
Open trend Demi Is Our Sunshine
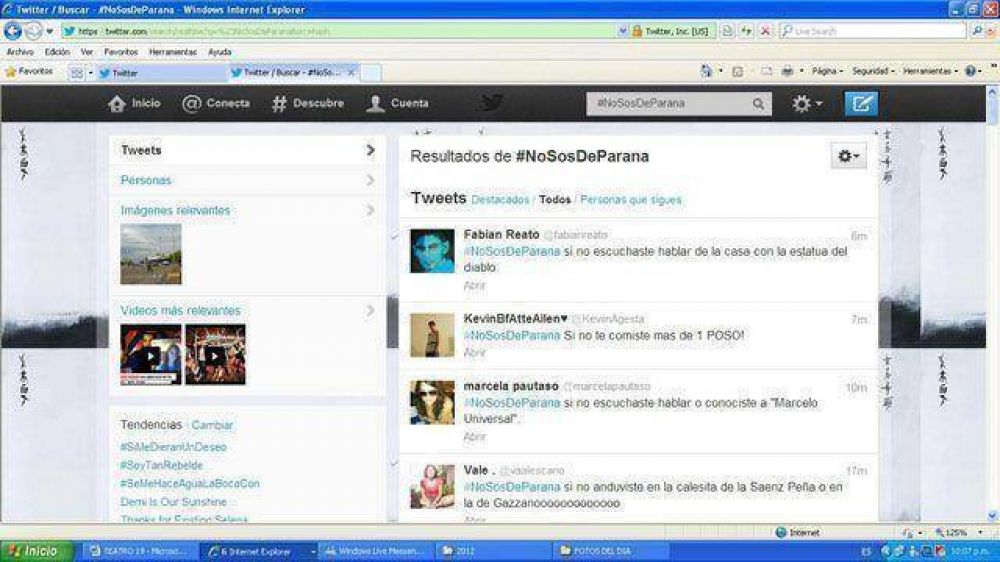[x=173, y=502]
